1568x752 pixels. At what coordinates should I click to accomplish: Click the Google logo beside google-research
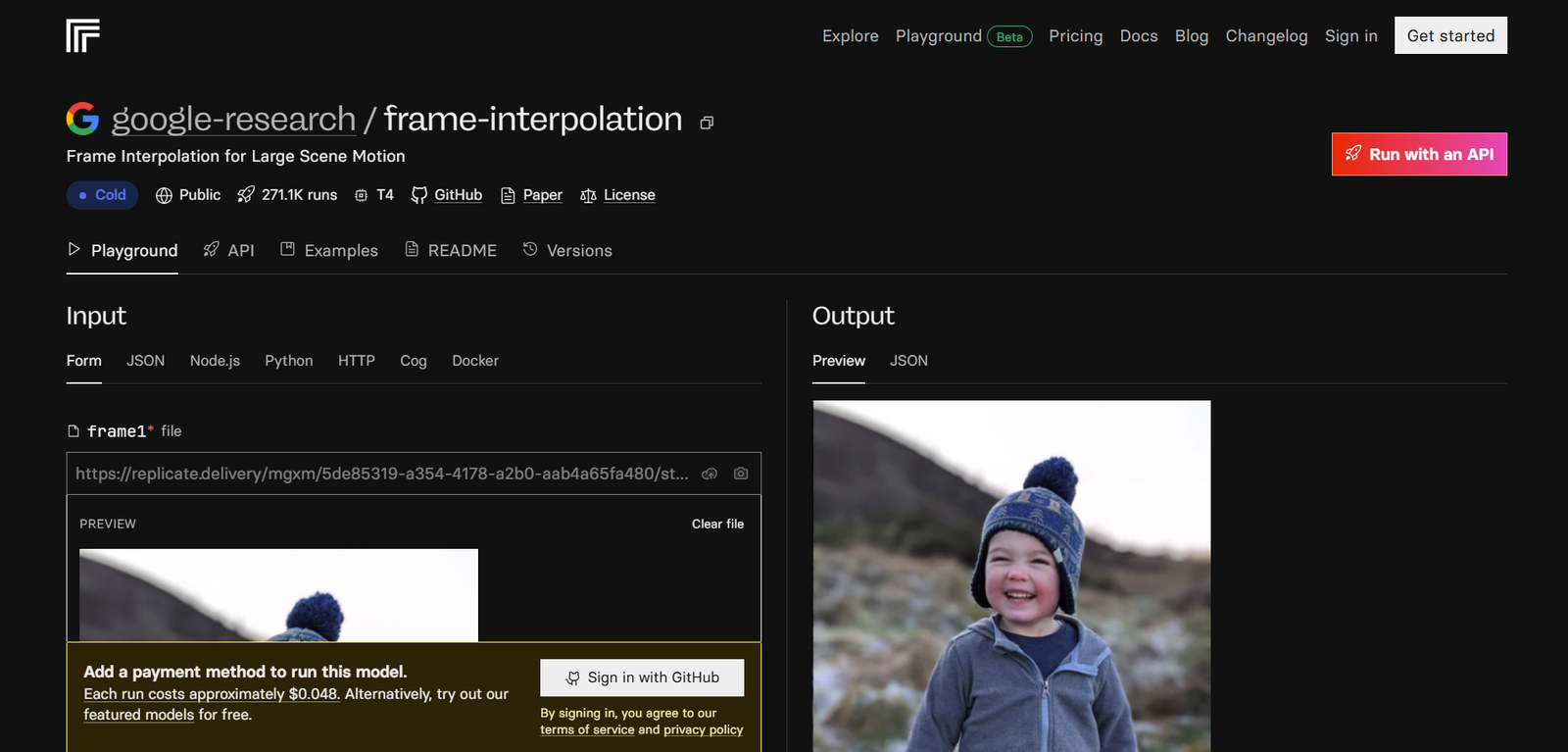pyautogui.click(x=83, y=119)
